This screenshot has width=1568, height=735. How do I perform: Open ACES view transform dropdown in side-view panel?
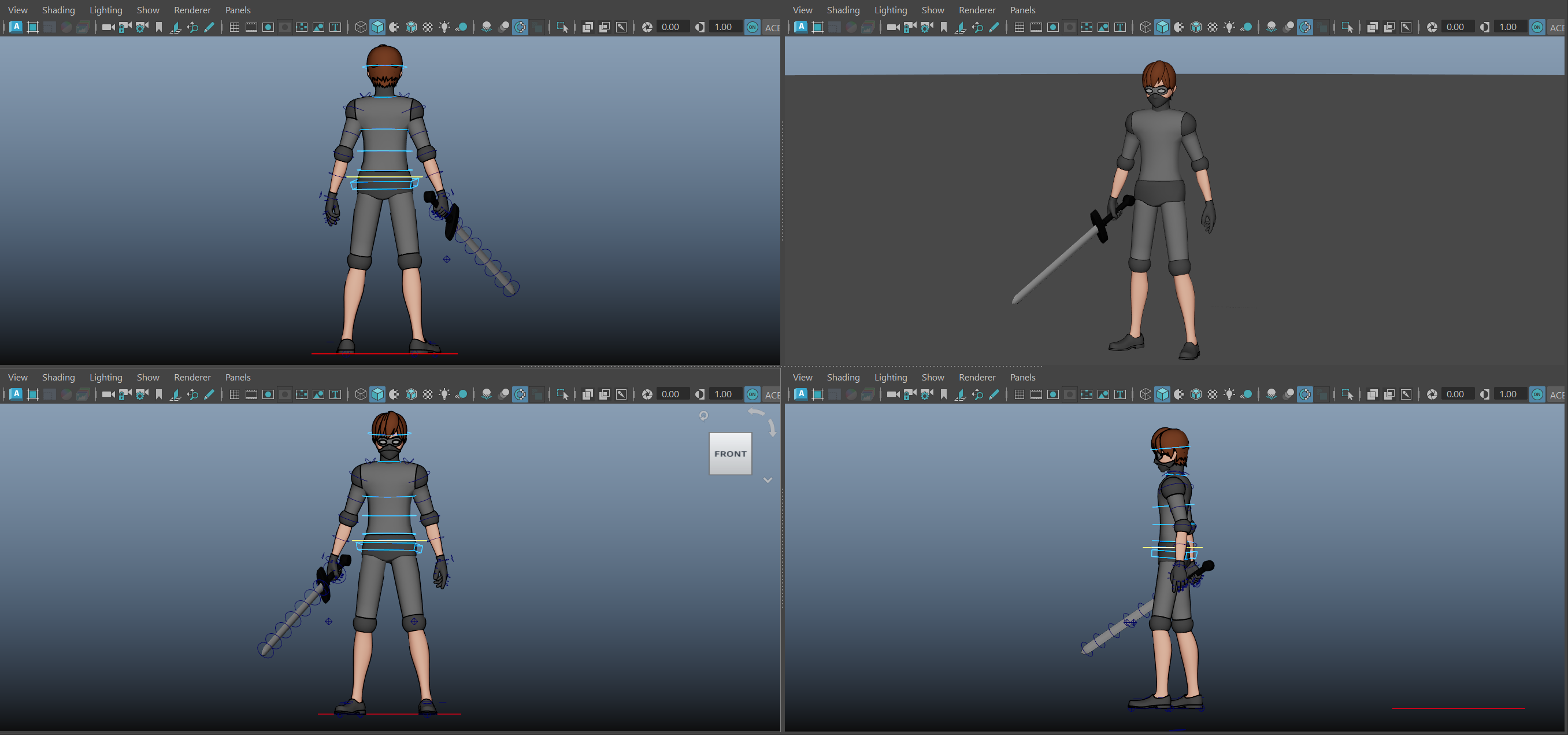tap(1557, 394)
